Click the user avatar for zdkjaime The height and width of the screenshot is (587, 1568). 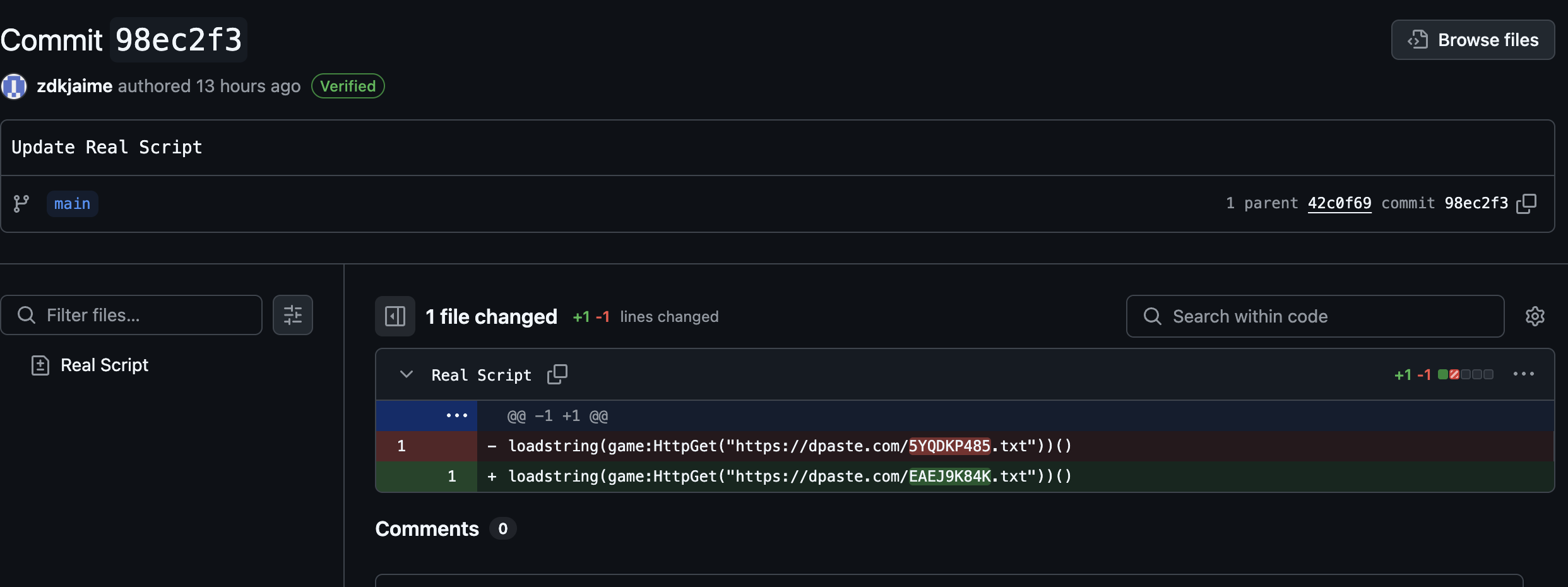[14, 86]
